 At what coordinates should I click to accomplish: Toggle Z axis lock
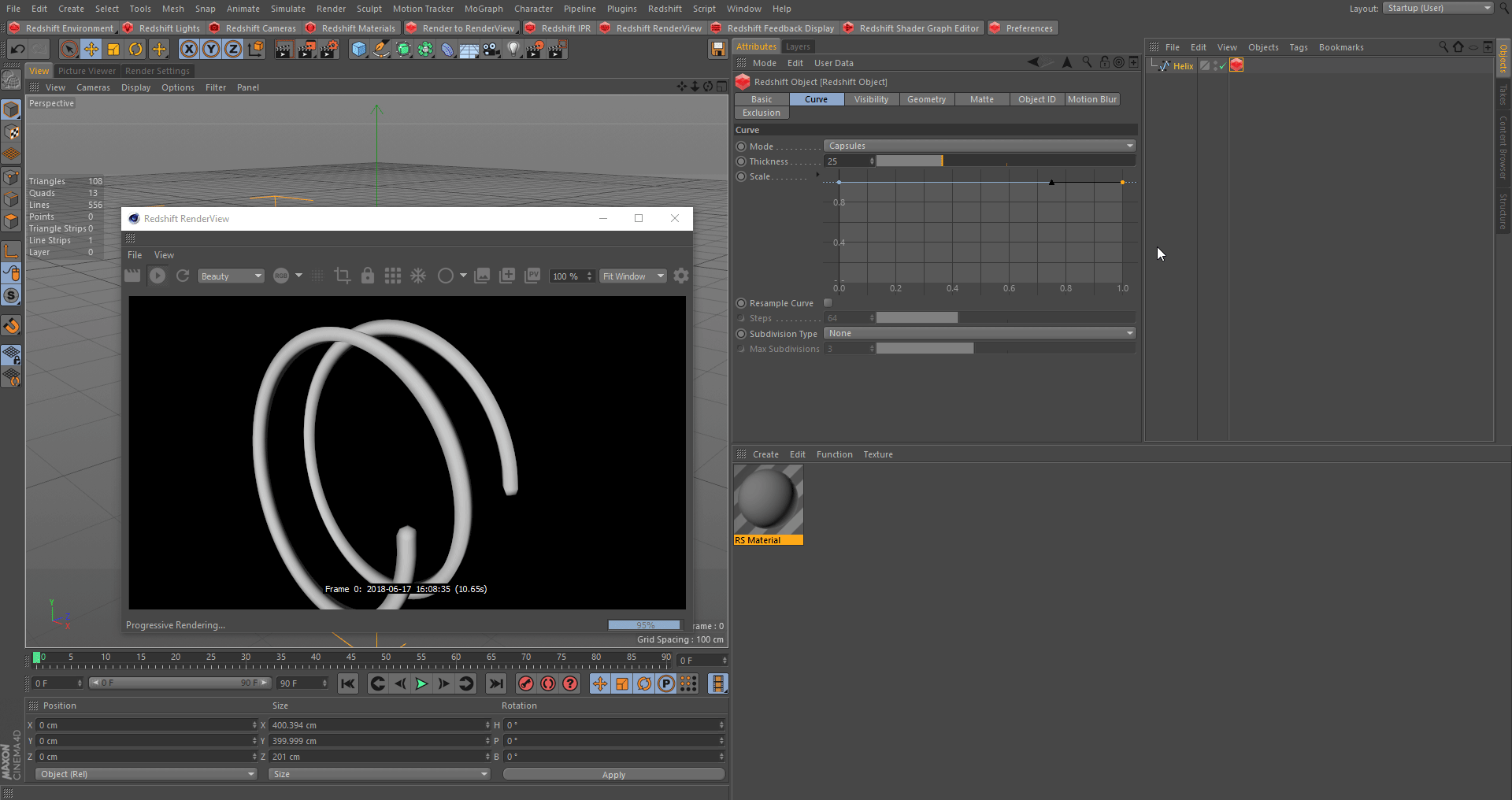(233, 50)
